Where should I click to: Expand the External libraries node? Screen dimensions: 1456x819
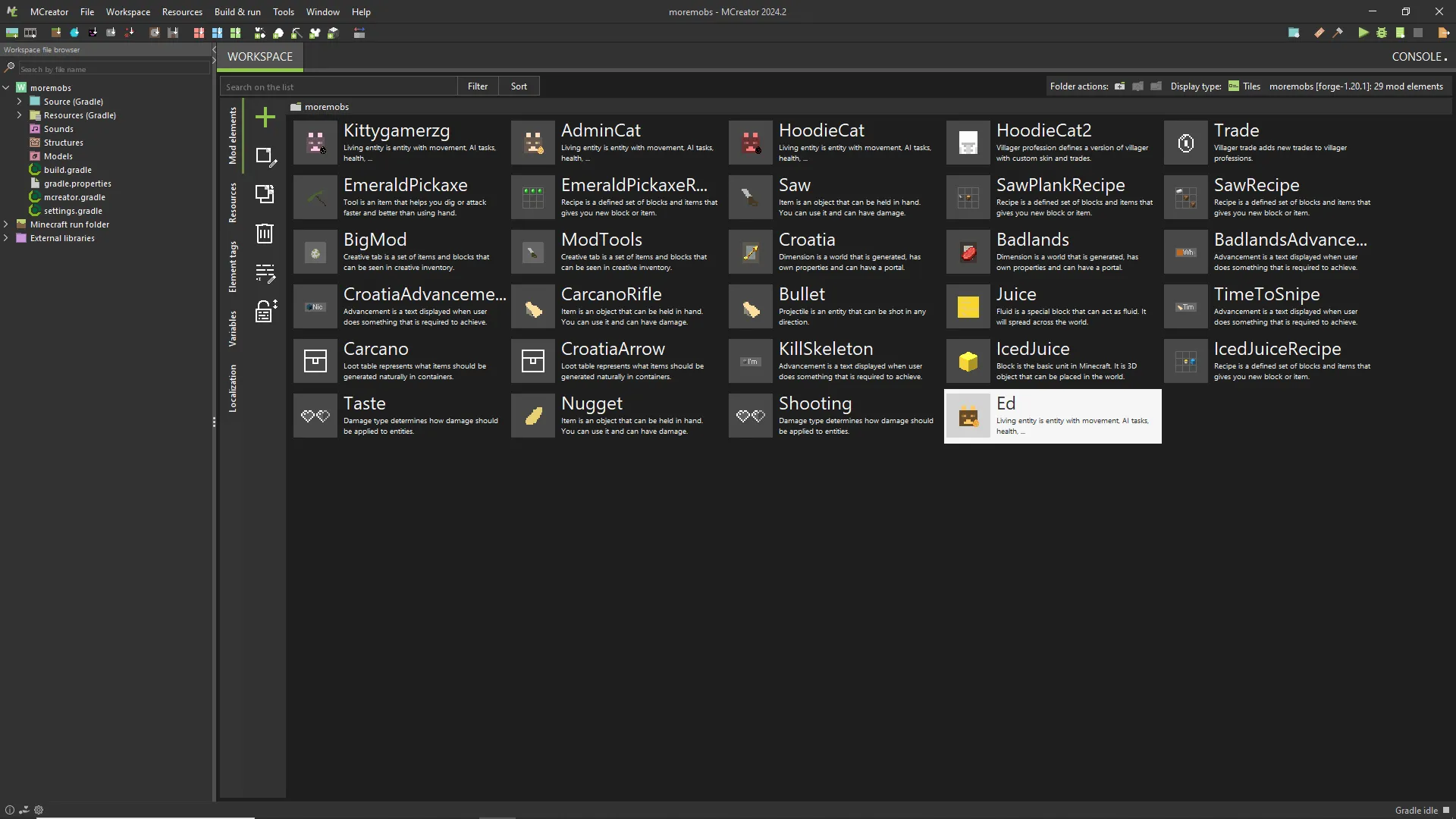click(x=6, y=238)
